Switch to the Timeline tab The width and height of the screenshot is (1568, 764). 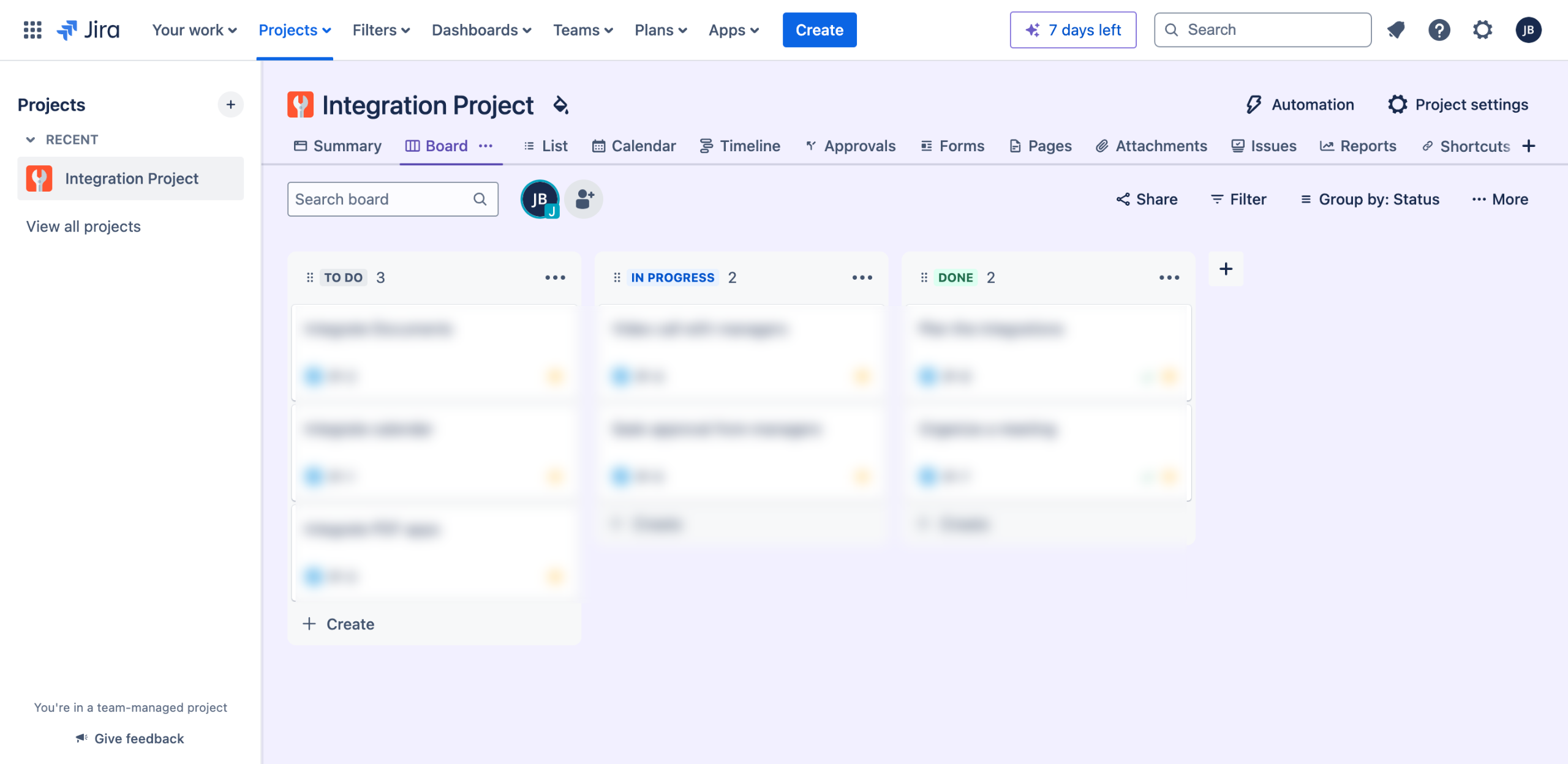point(740,146)
